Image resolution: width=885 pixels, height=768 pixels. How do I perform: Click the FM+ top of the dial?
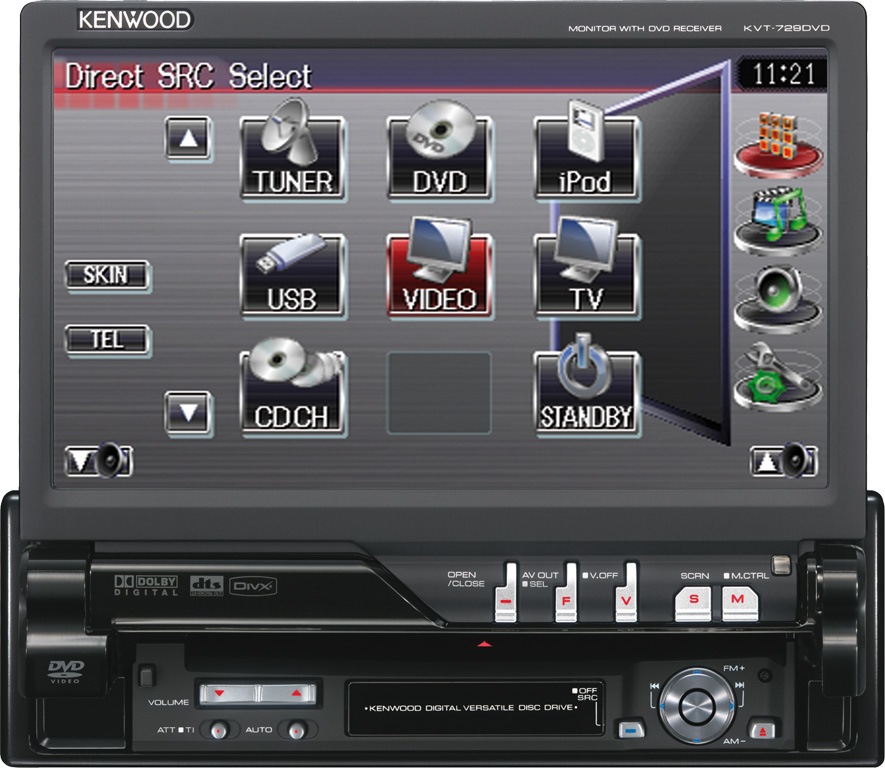[698, 673]
